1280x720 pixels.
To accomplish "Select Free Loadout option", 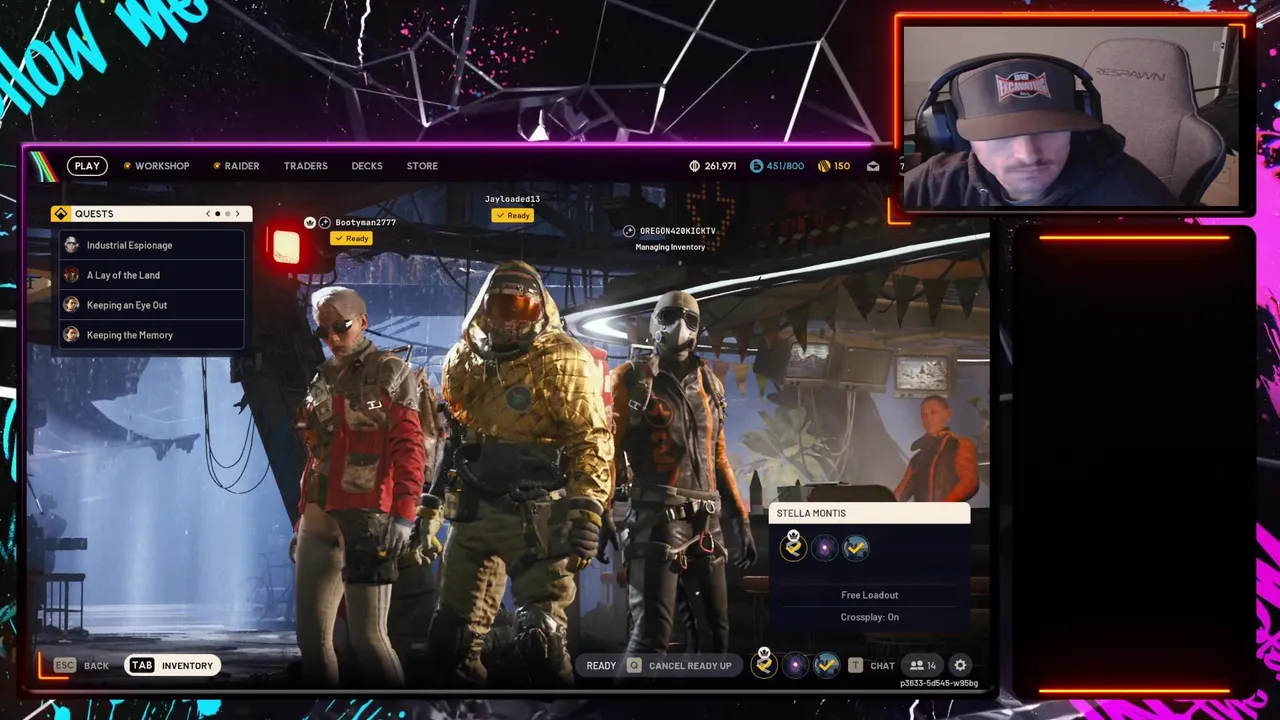I will pyautogui.click(x=869, y=595).
